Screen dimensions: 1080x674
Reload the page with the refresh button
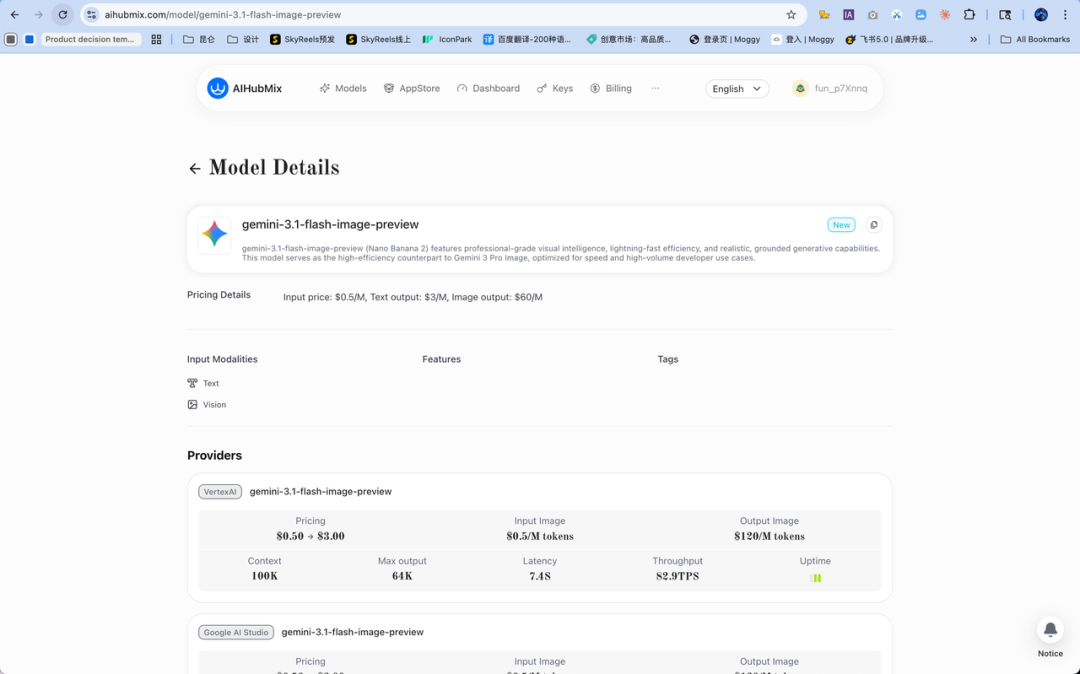tap(63, 15)
